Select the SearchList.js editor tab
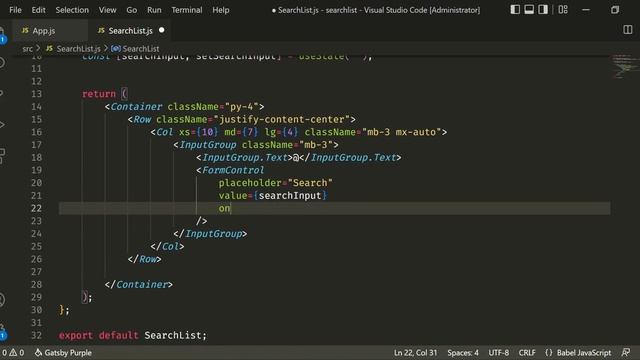 [129, 31]
